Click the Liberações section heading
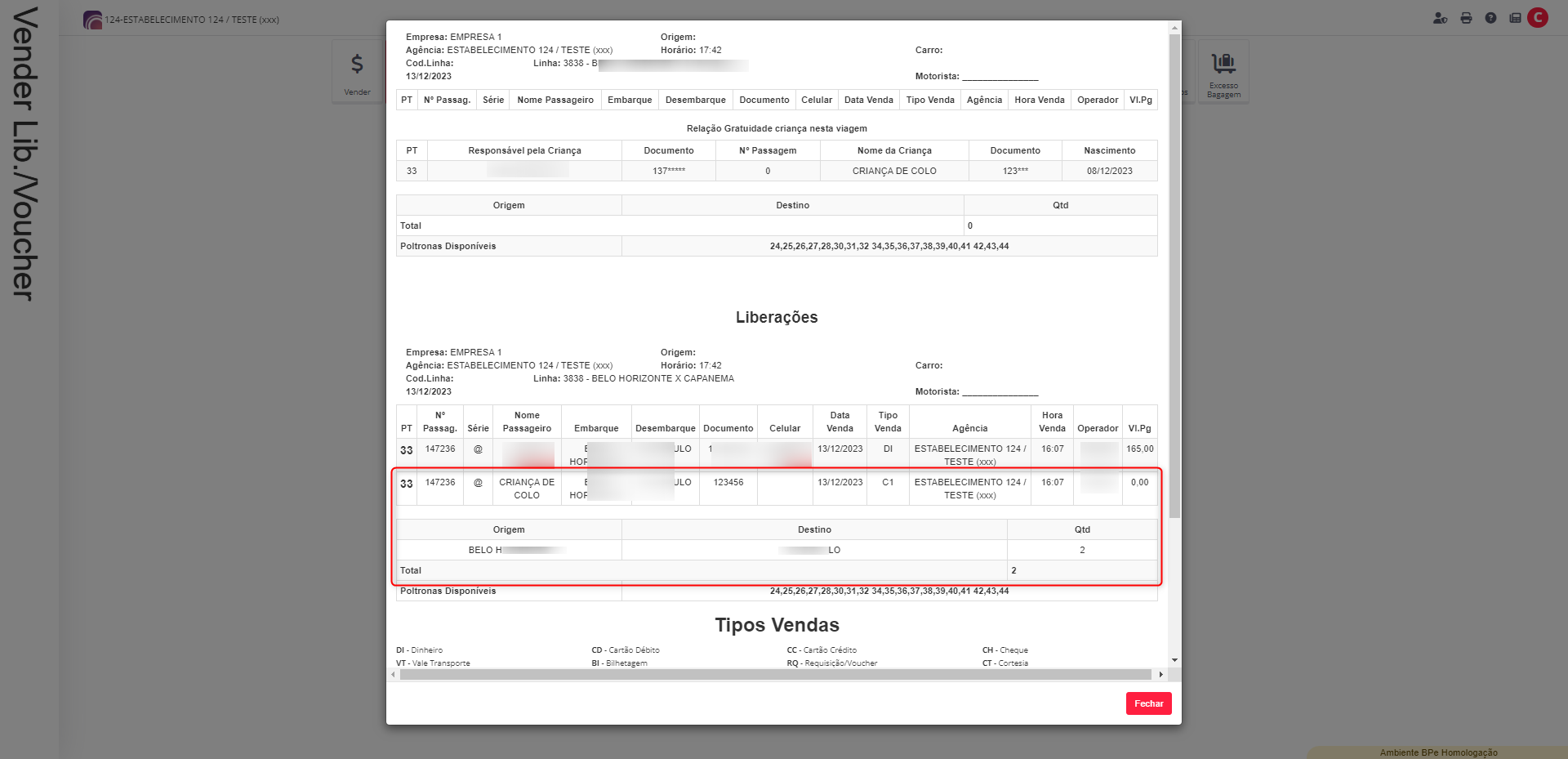 pyautogui.click(x=777, y=317)
